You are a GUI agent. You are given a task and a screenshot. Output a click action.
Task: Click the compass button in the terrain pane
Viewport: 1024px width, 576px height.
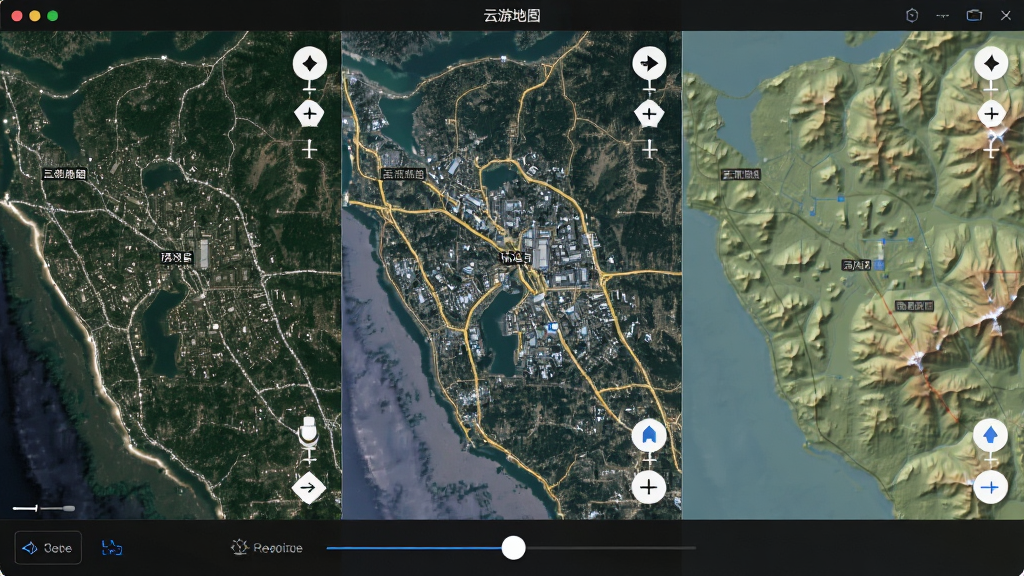[x=991, y=63]
